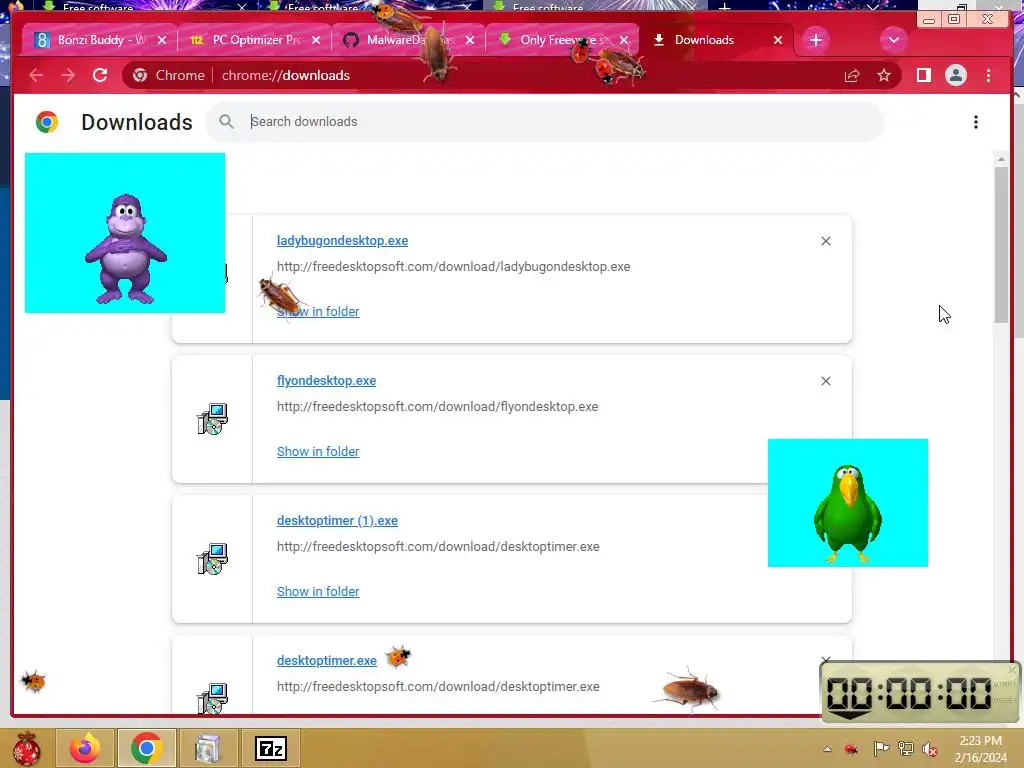Open the file library taskbar icon
This screenshot has height=768, width=1024.
[208, 748]
